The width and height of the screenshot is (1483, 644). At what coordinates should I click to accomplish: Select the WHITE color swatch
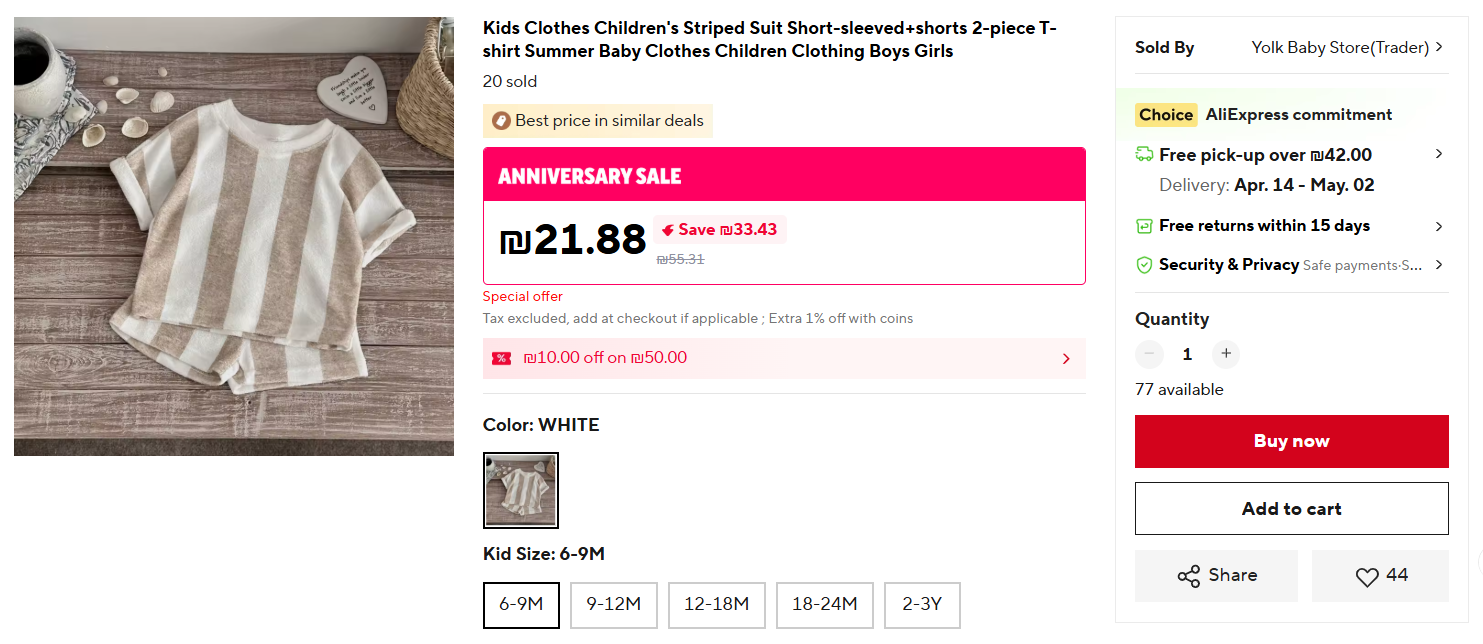pos(521,490)
